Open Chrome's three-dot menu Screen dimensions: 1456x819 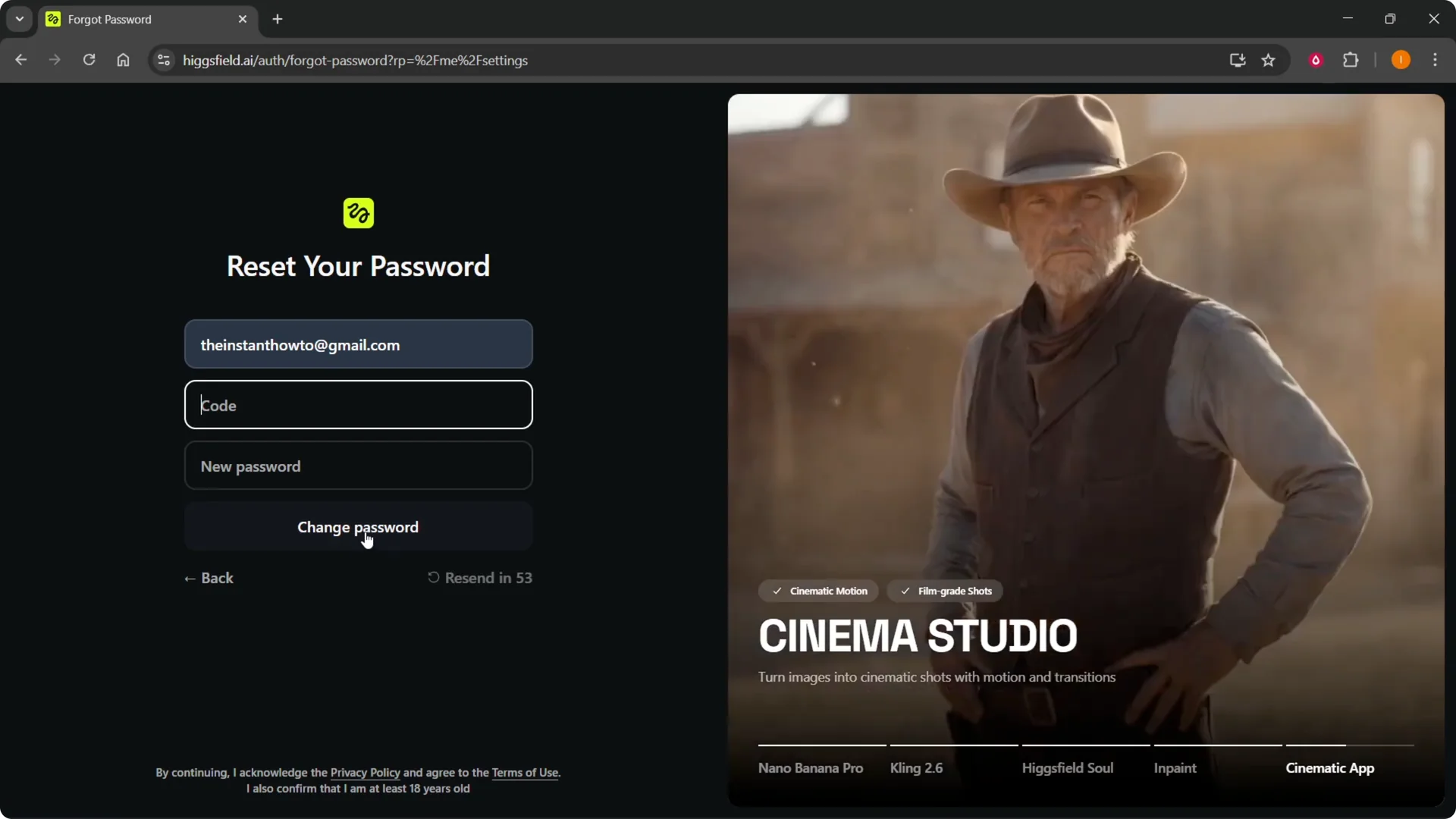point(1436,60)
